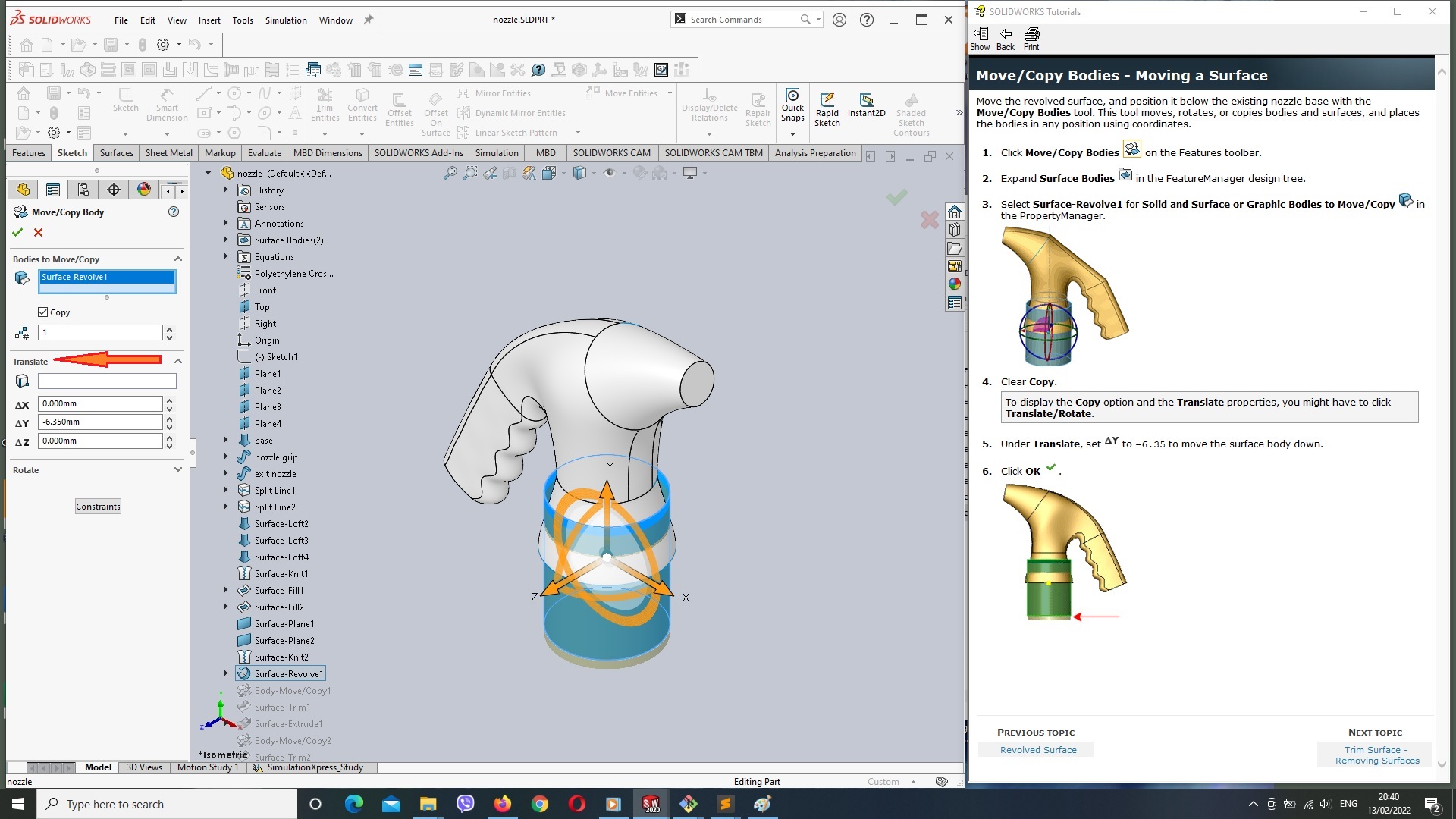Screen dimensions: 1456x819
Task: Click Zoom to Area icon in viewport toolbar
Action: click(470, 174)
